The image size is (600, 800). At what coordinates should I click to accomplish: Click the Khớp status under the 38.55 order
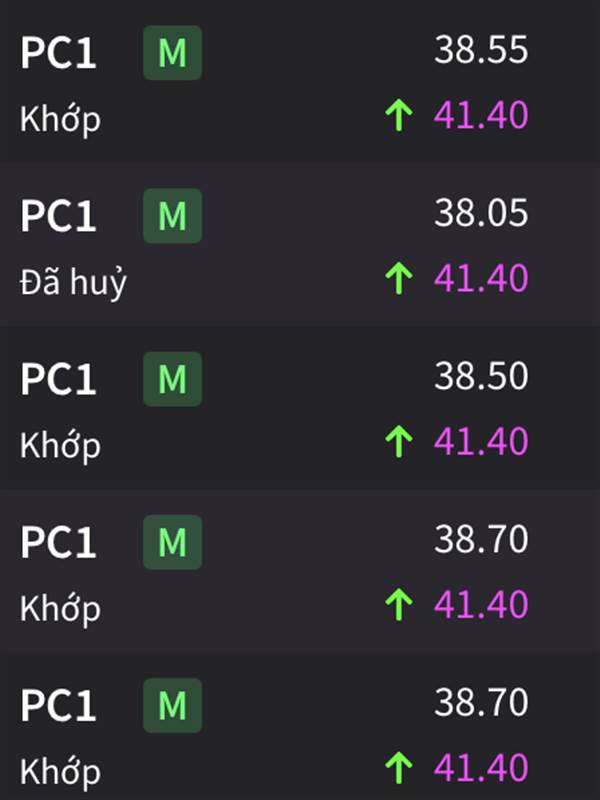[60, 119]
